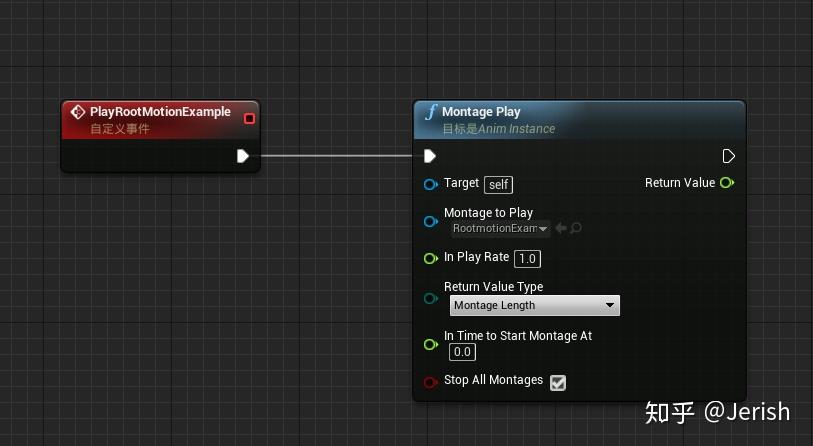This screenshot has width=813, height=446.
Task: Click the Montage to Play input pin
Action: coord(430,221)
